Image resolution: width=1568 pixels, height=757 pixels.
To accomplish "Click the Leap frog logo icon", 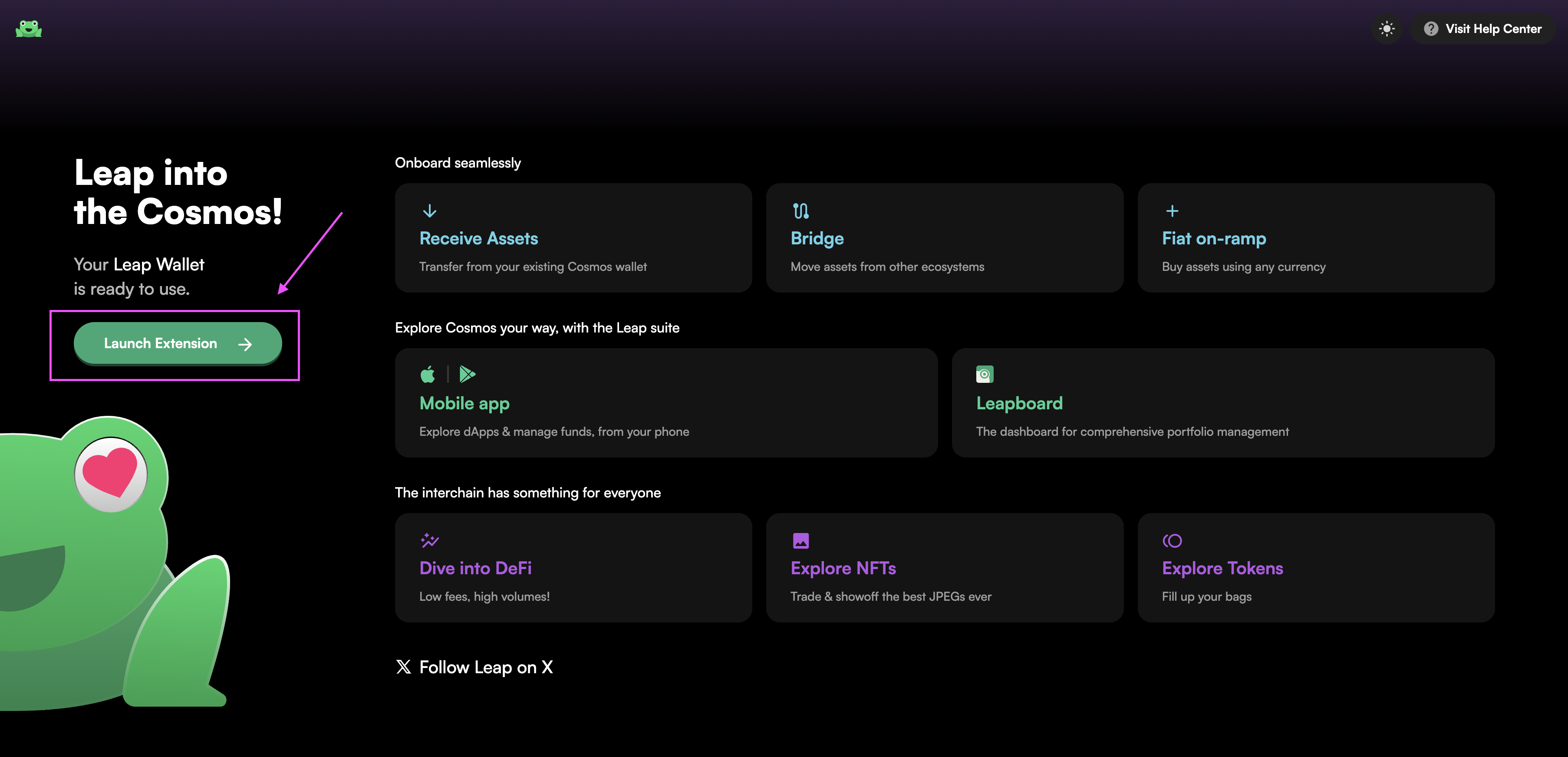I will tap(29, 29).
